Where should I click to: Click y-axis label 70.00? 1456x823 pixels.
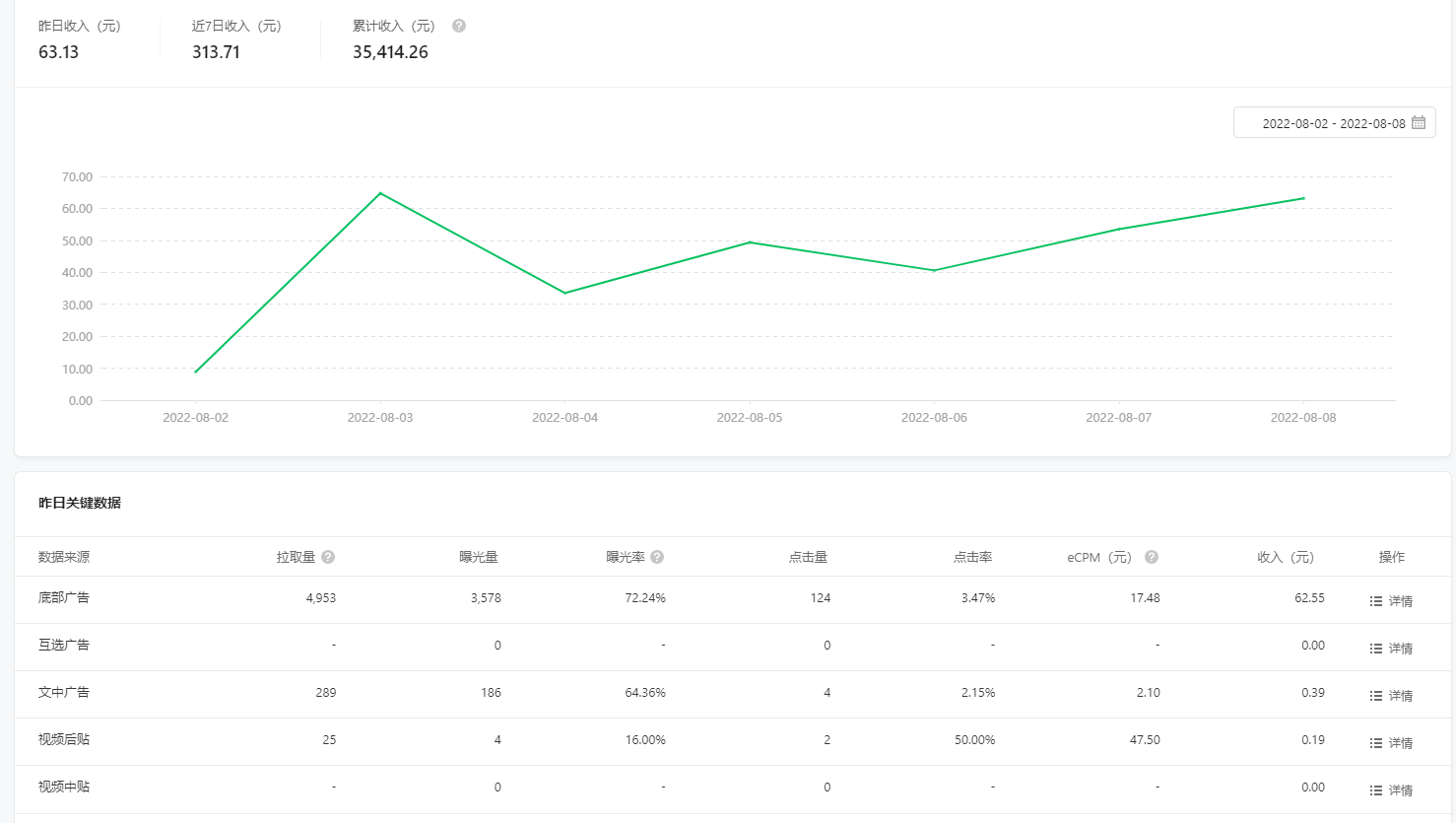77,177
